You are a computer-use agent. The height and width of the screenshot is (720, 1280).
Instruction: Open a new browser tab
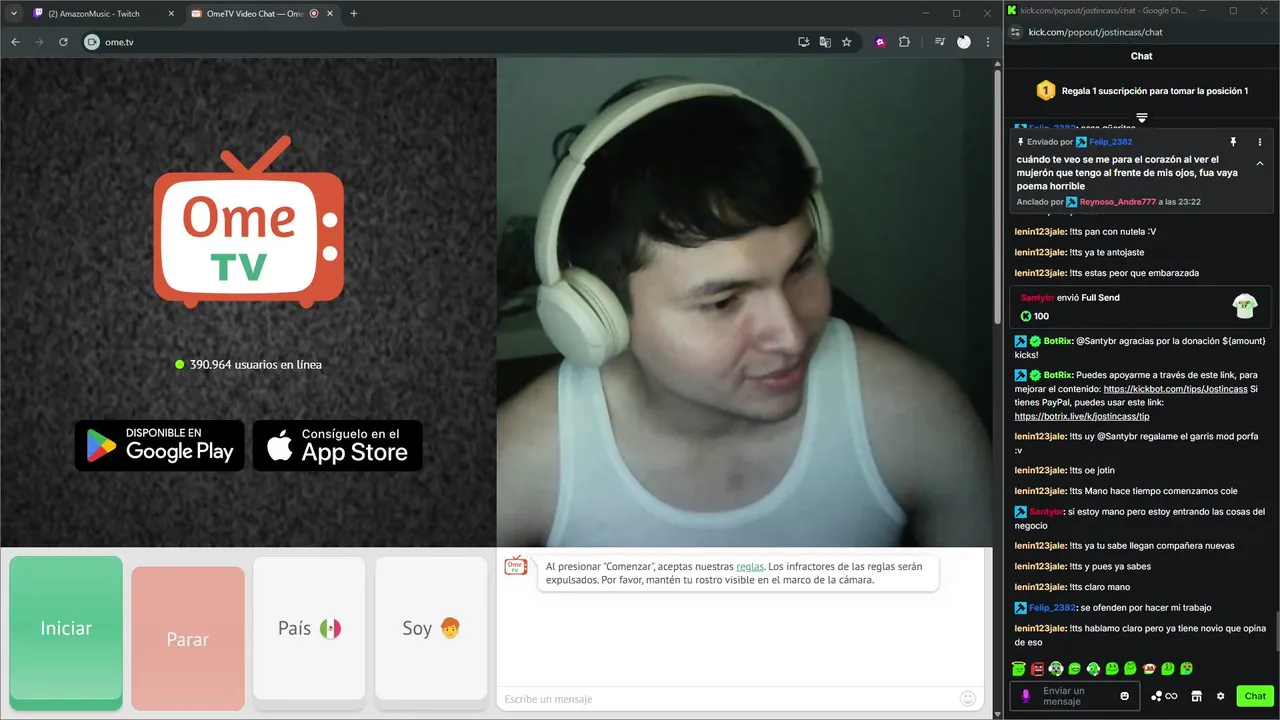tap(354, 14)
